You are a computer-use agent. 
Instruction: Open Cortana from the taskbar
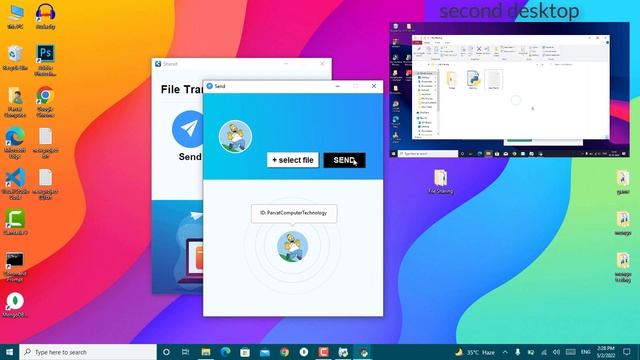pos(166,352)
